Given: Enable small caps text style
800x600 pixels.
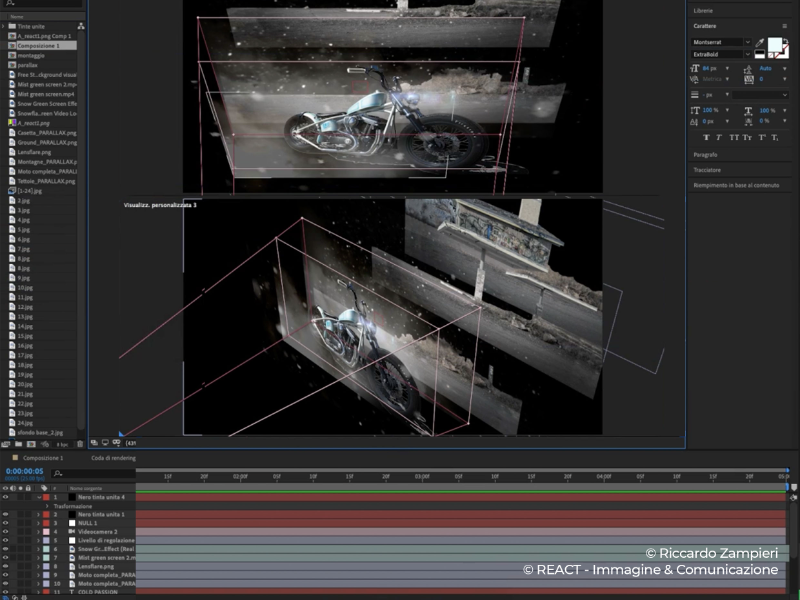Looking at the screenshot, I should pos(747,137).
